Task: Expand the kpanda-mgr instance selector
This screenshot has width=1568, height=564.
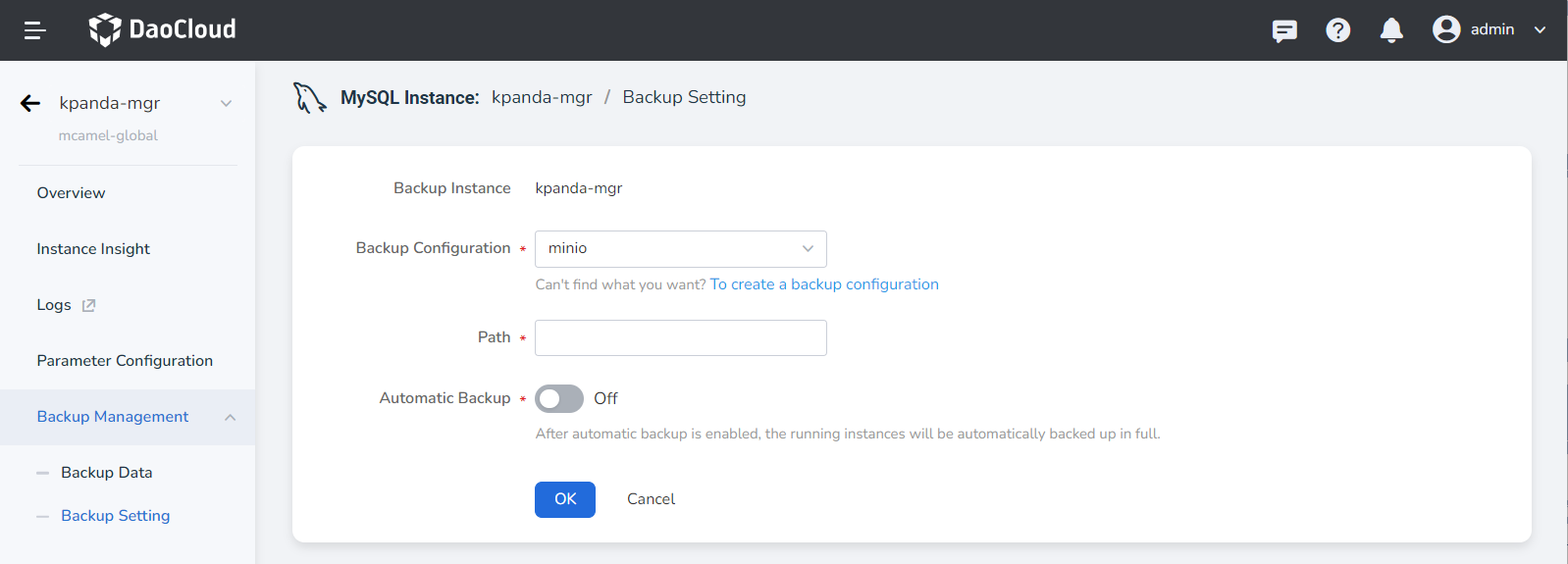Action: tap(226, 103)
